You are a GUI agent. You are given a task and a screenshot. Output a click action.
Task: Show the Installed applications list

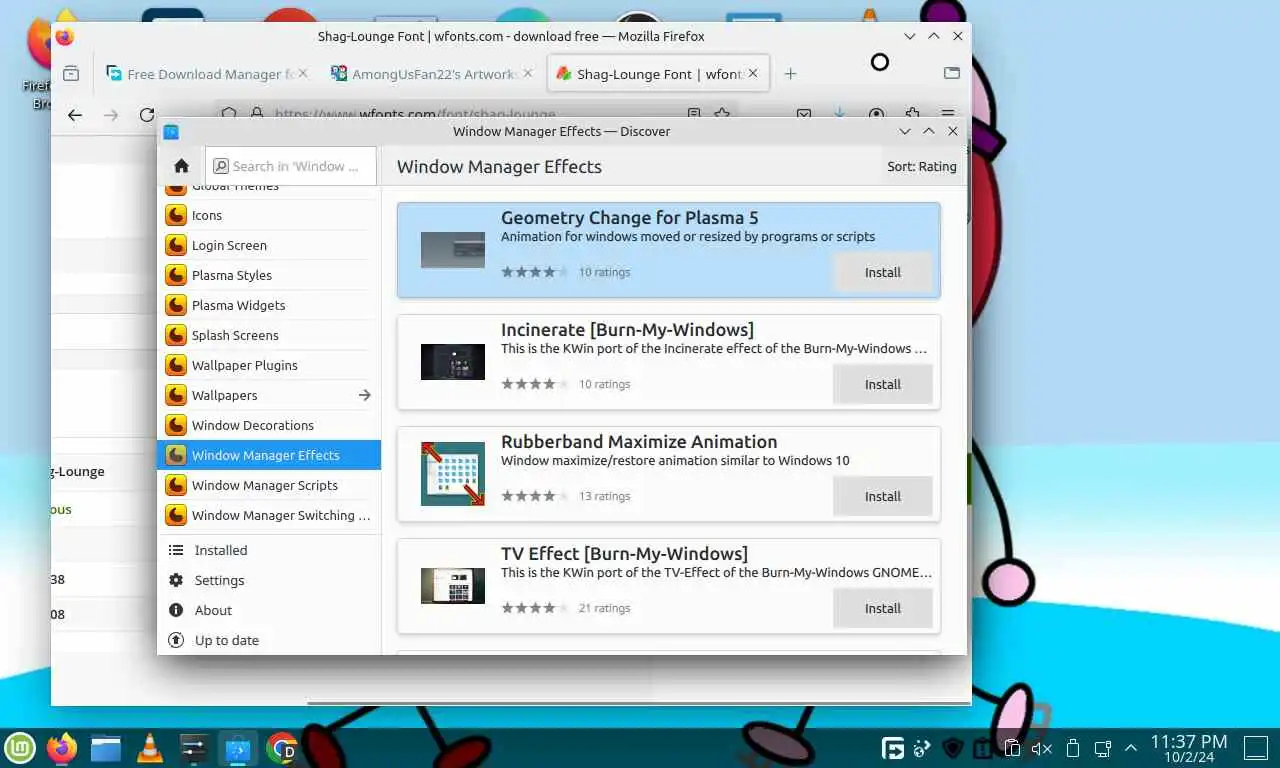click(268, 550)
